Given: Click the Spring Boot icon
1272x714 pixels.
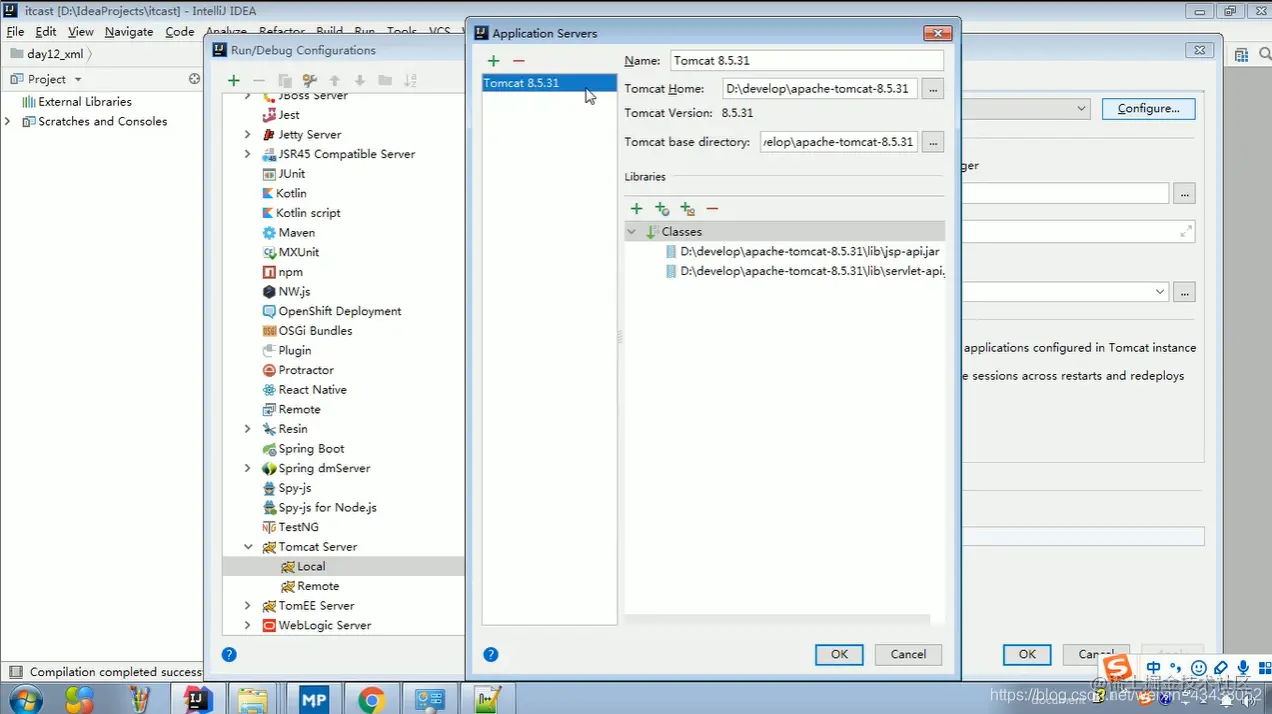Looking at the screenshot, I should [x=269, y=449].
